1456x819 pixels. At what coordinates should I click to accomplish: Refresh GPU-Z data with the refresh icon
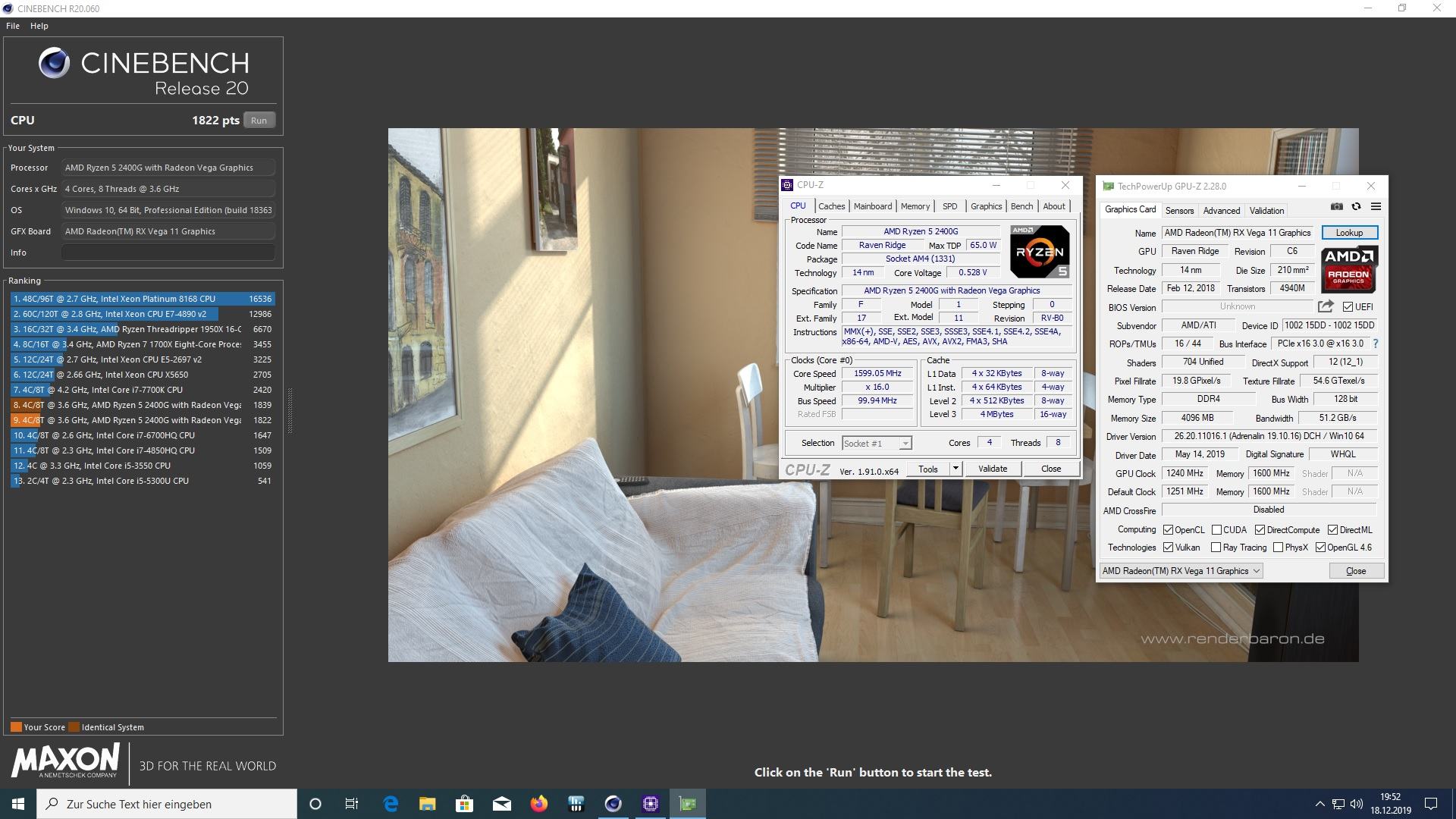1356,206
